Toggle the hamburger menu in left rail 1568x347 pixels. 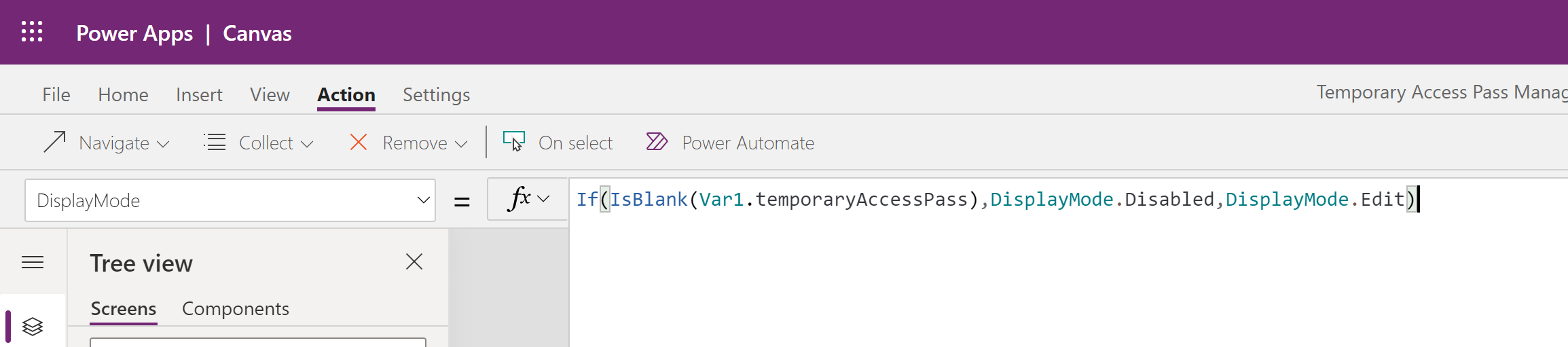[x=33, y=262]
